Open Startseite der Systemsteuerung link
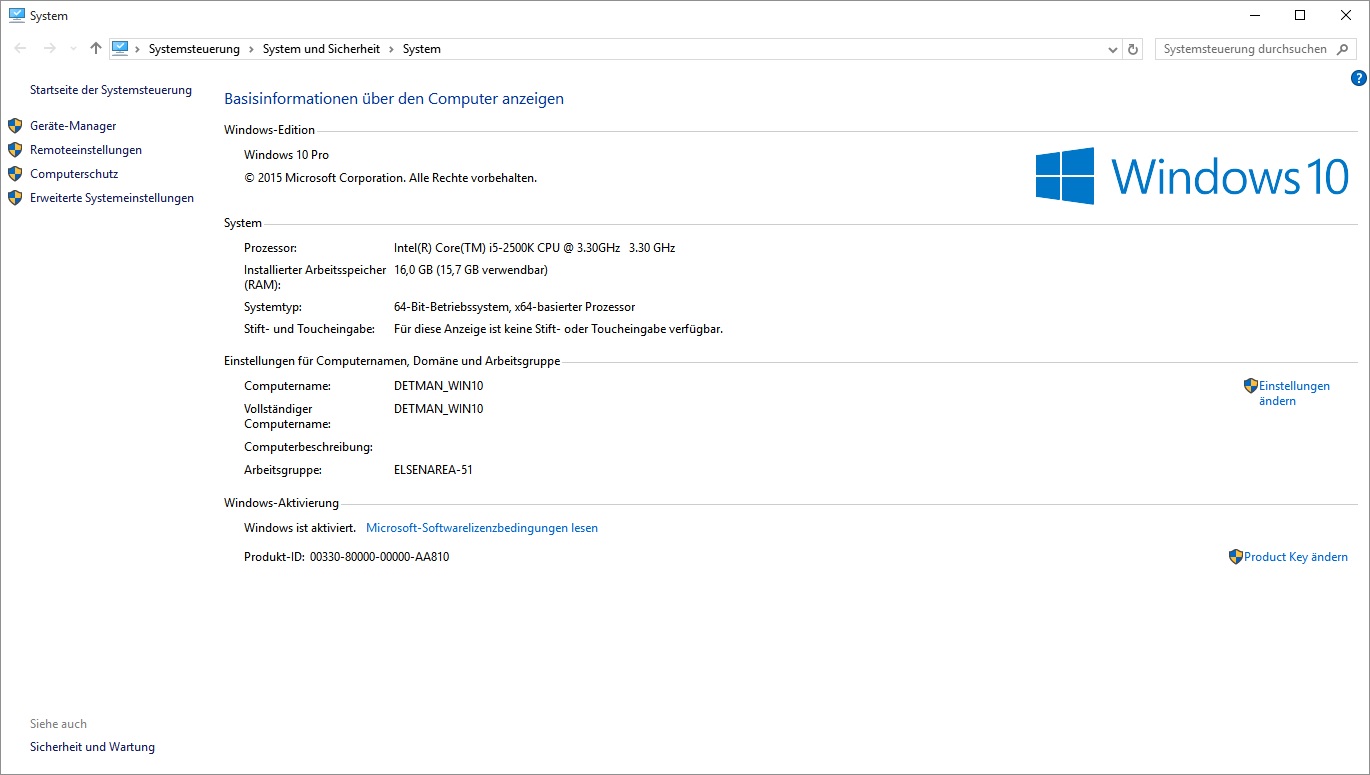The width and height of the screenshot is (1370, 775). pyautogui.click(x=111, y=90)
